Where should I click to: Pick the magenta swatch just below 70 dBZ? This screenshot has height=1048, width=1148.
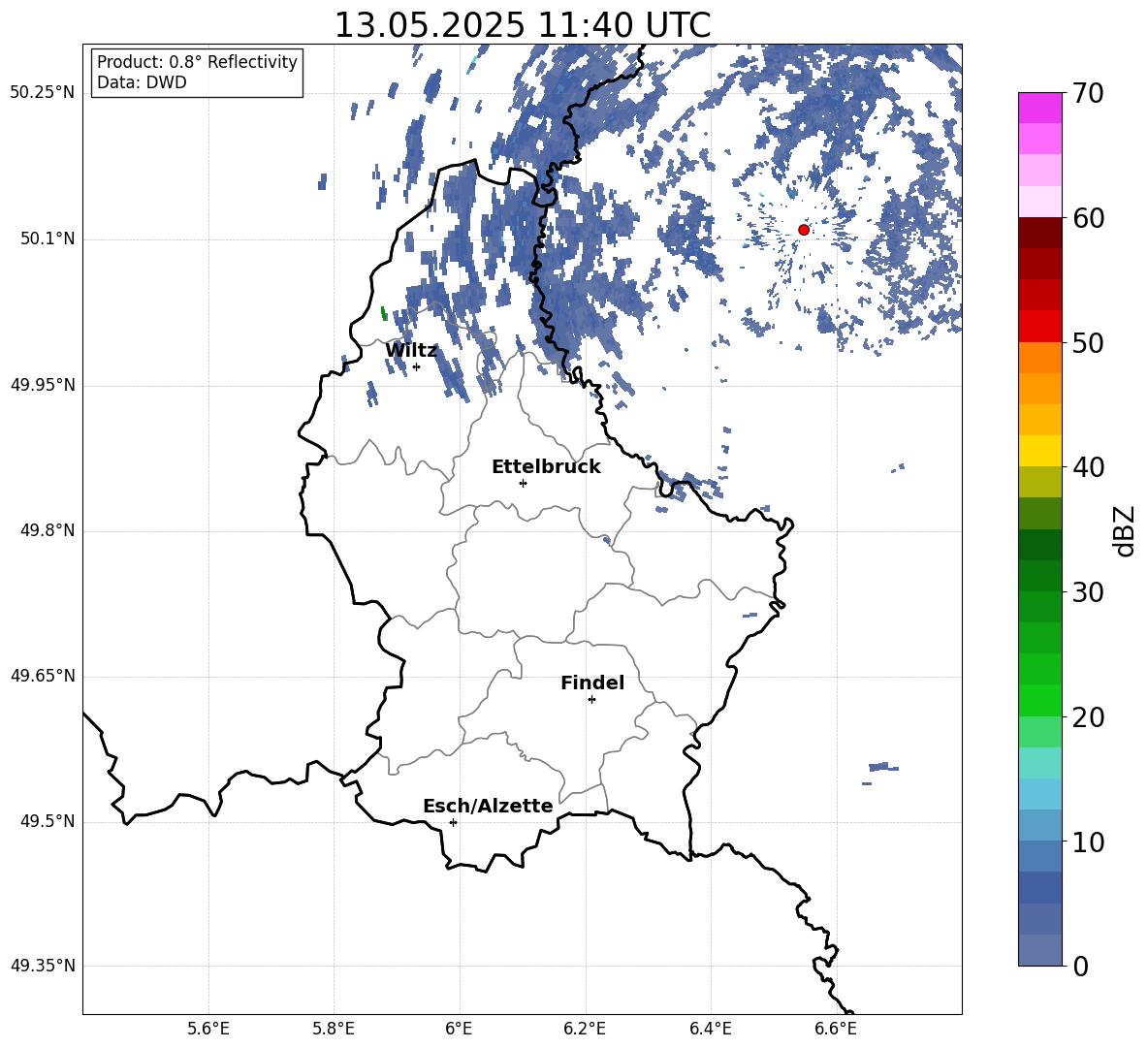[1039, 109]
